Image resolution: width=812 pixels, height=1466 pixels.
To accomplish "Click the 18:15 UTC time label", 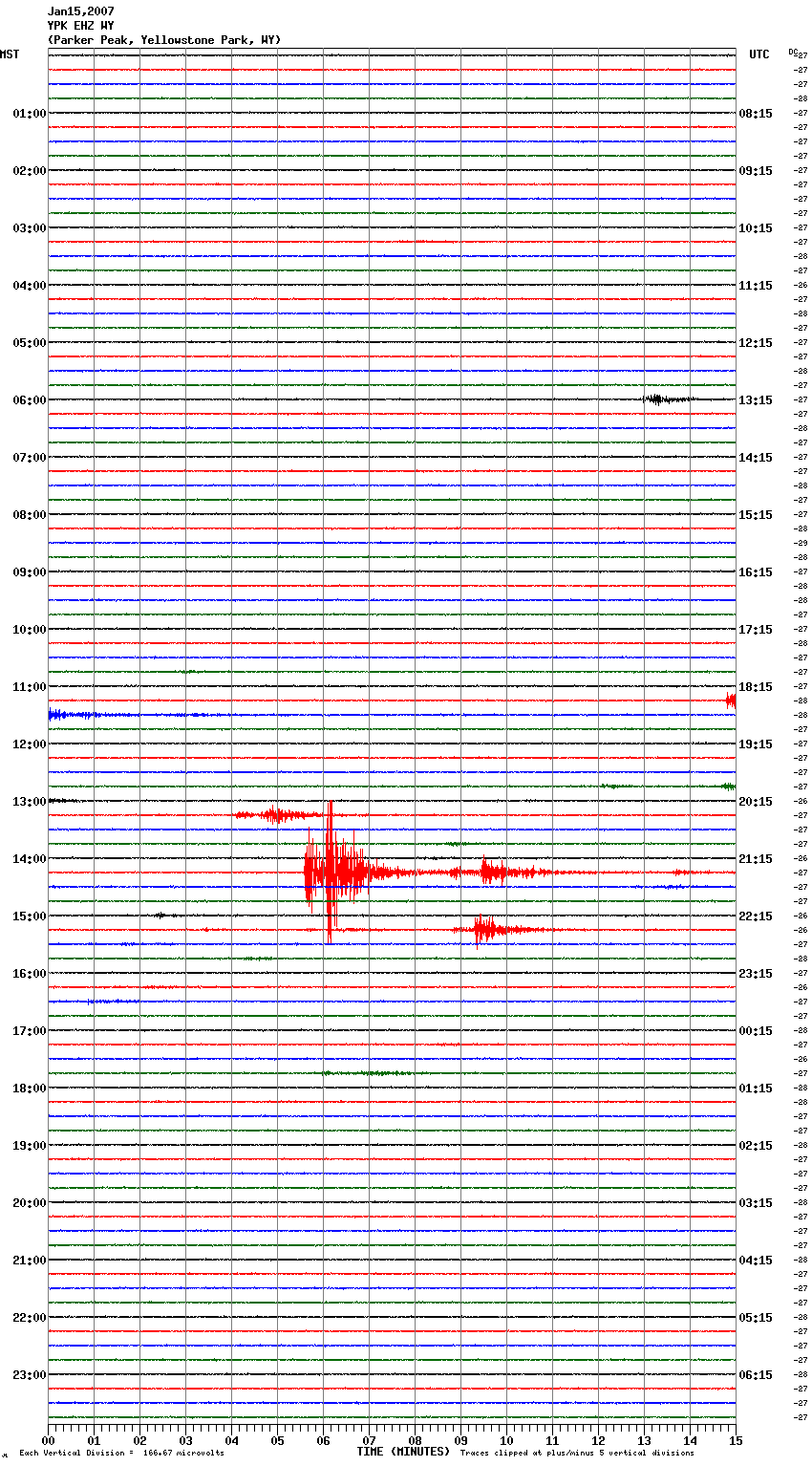I will pyautogui.click(x=756, y=687).
